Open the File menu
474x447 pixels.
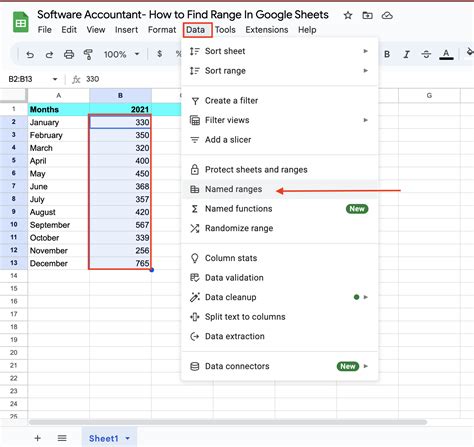point(45,30)
